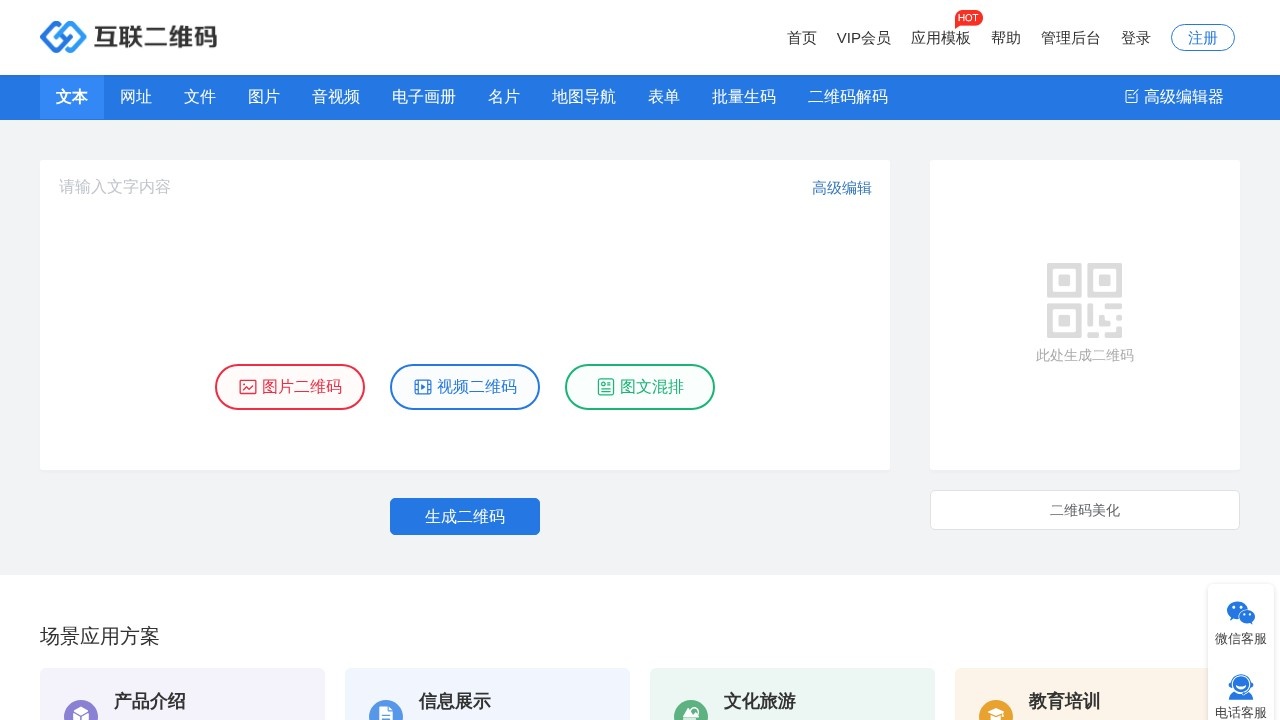The image size is (1280, 720).
Task: Click 高级编辑 inside the text box
Action: pos(842,188)
